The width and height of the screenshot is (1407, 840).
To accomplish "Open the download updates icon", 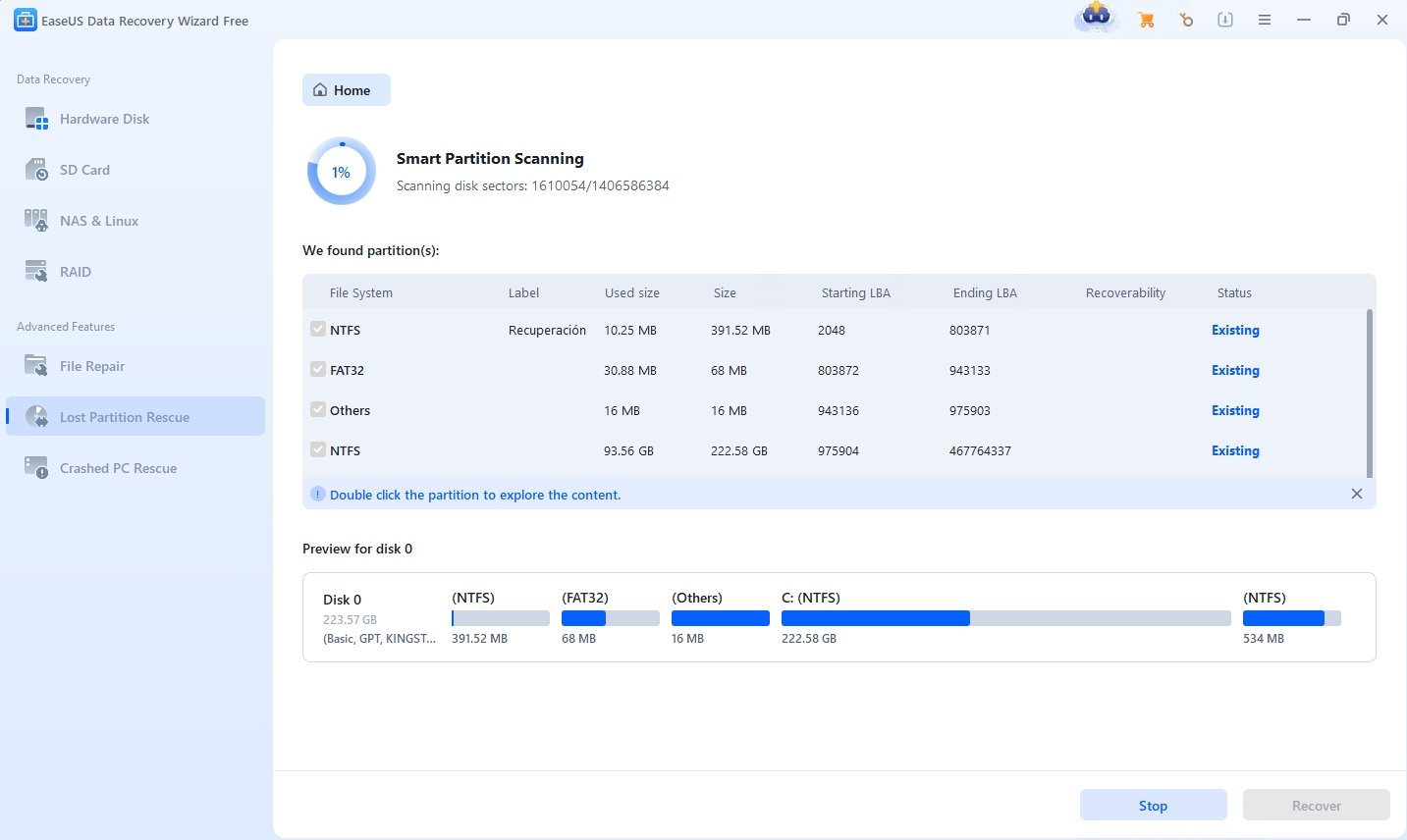I will point(1224,19).
